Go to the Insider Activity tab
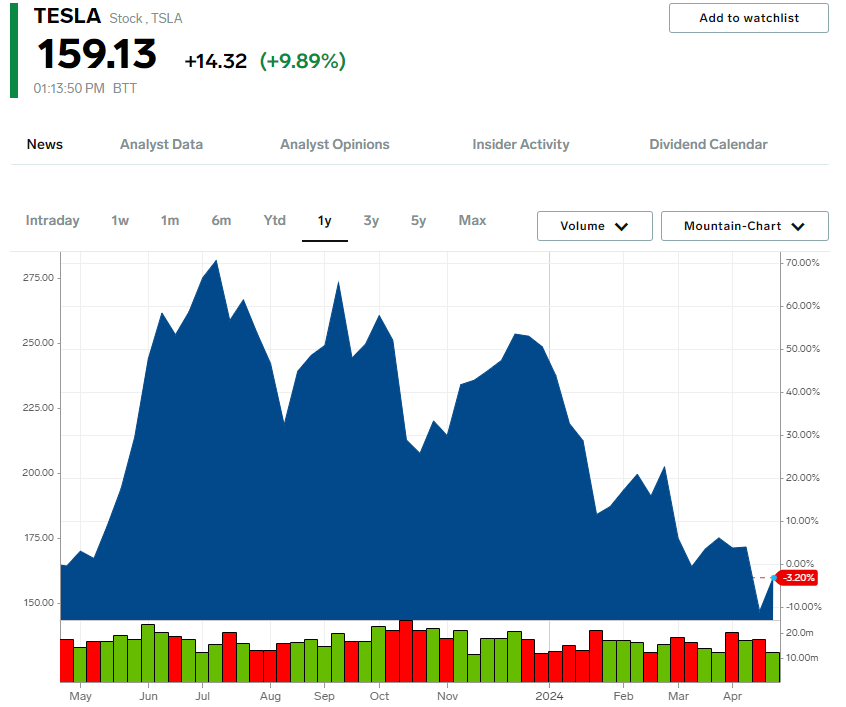 pos(521,144)
